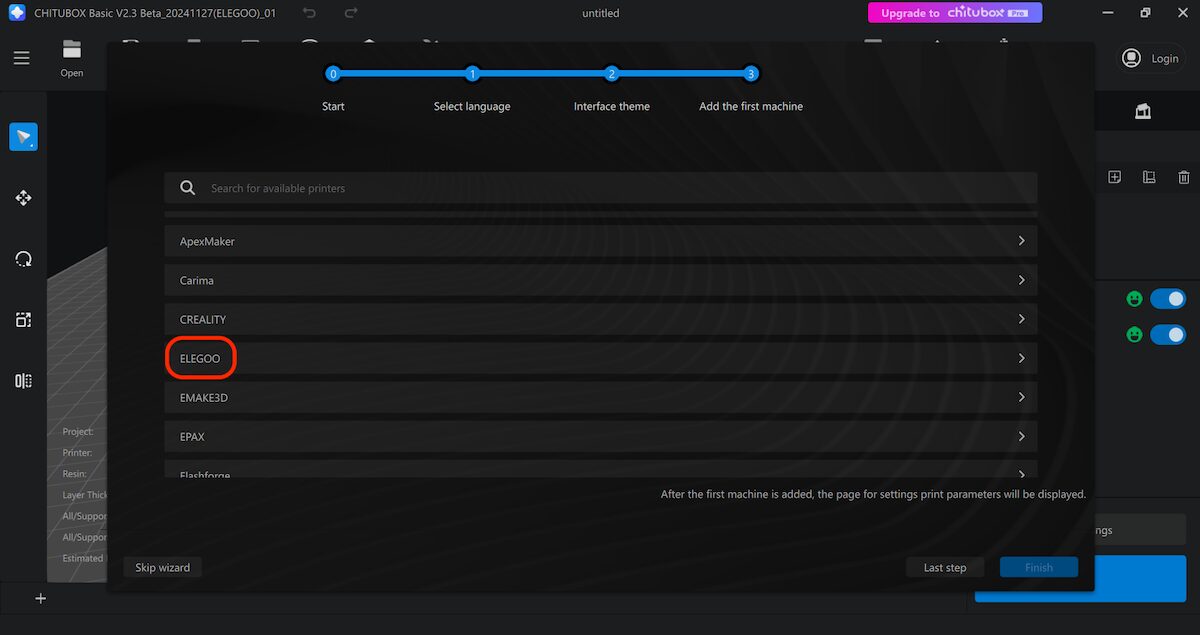Expand the ELEGOO printer brand
This screenshot has height=635, width=1200.
coord(601,358)
